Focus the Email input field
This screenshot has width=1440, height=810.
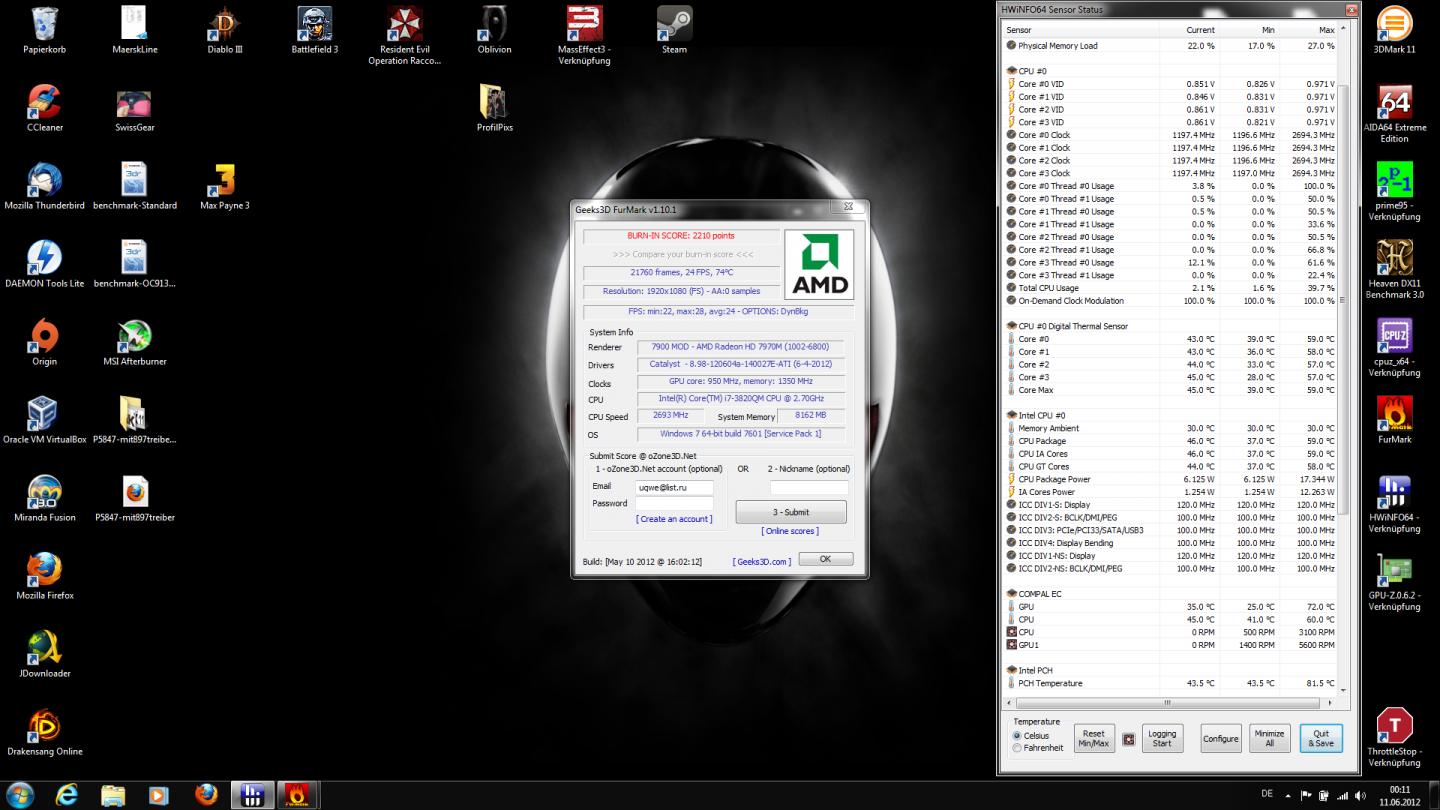(x=674, y=487)
